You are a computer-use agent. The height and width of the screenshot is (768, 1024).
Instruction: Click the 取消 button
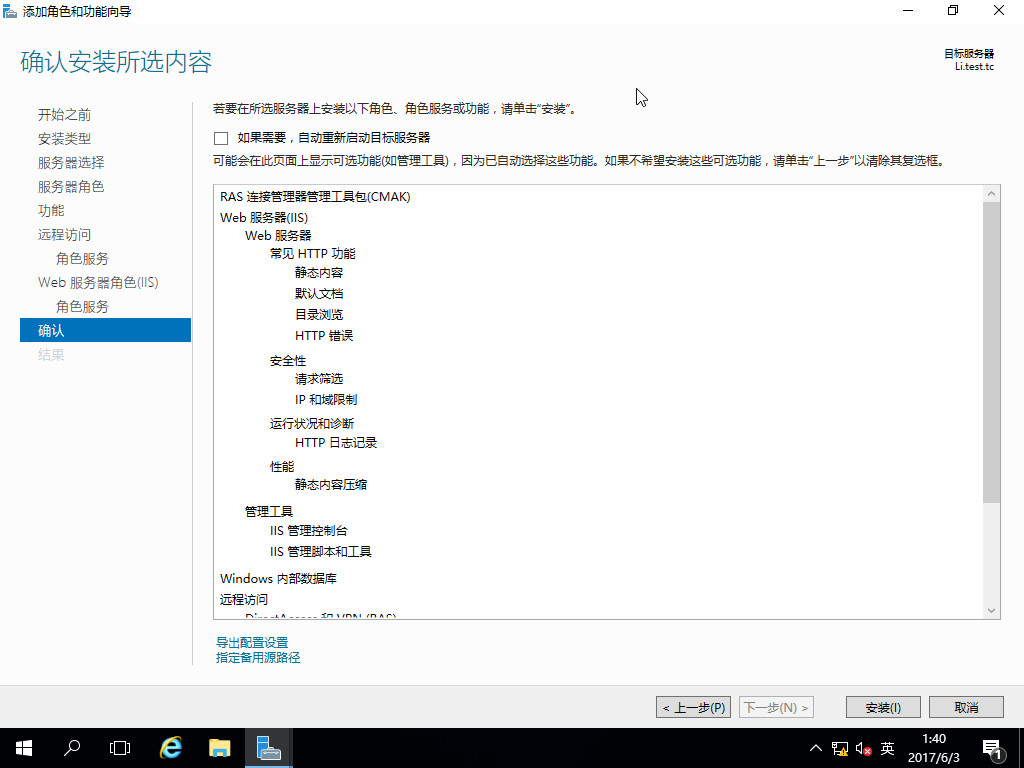[x=966, y=707]
